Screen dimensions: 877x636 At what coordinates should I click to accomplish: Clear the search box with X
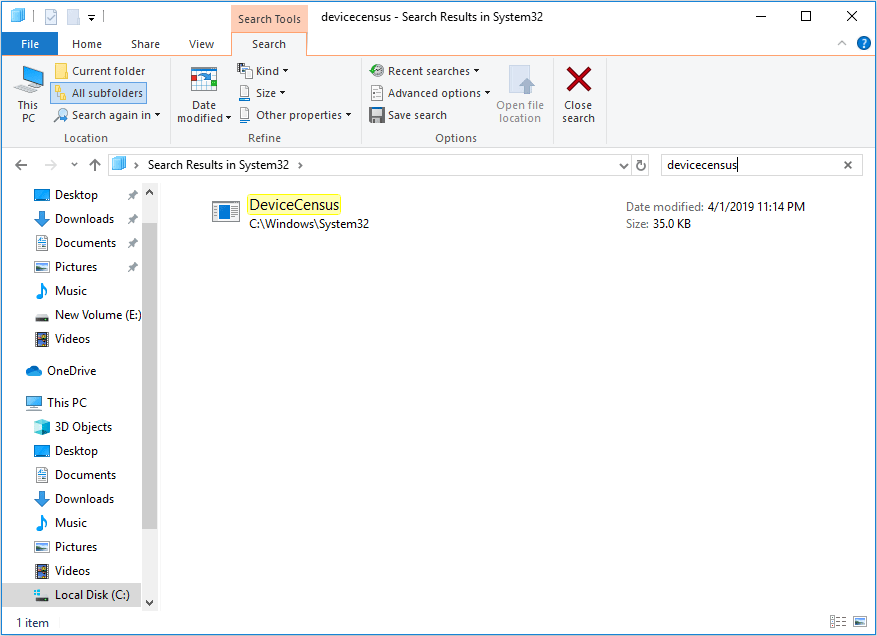click(x=848, y=165)
